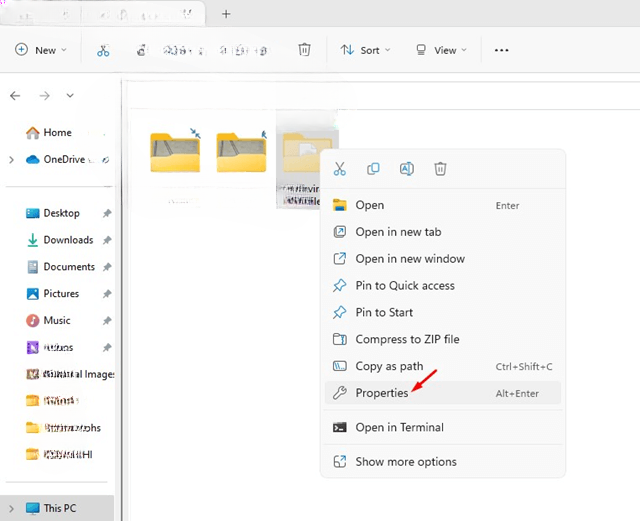Viewport: 640px width, 521px height.
Task: Click the copy-style icon in toolbar
Action: tap(141, 50)
